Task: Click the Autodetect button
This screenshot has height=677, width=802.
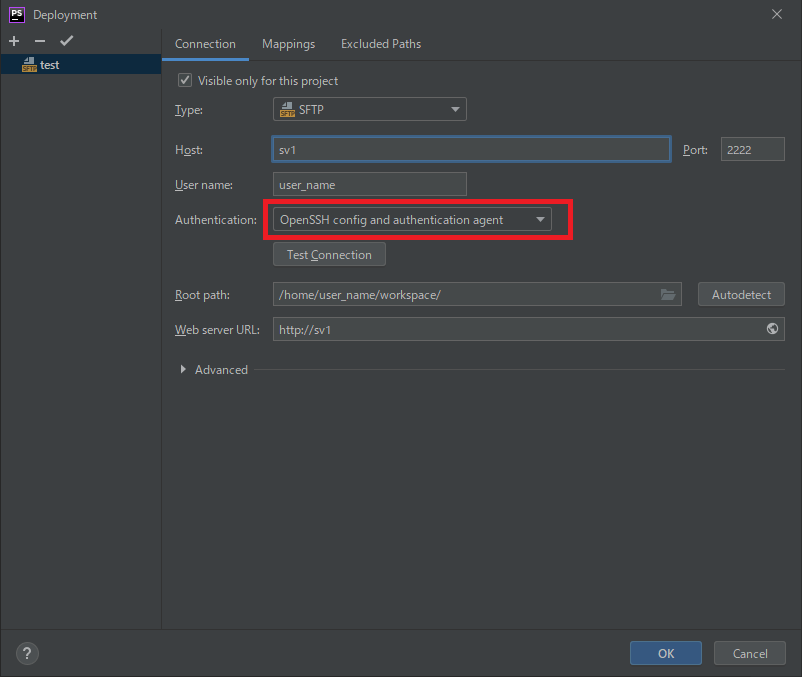Action: coord(741,295)
